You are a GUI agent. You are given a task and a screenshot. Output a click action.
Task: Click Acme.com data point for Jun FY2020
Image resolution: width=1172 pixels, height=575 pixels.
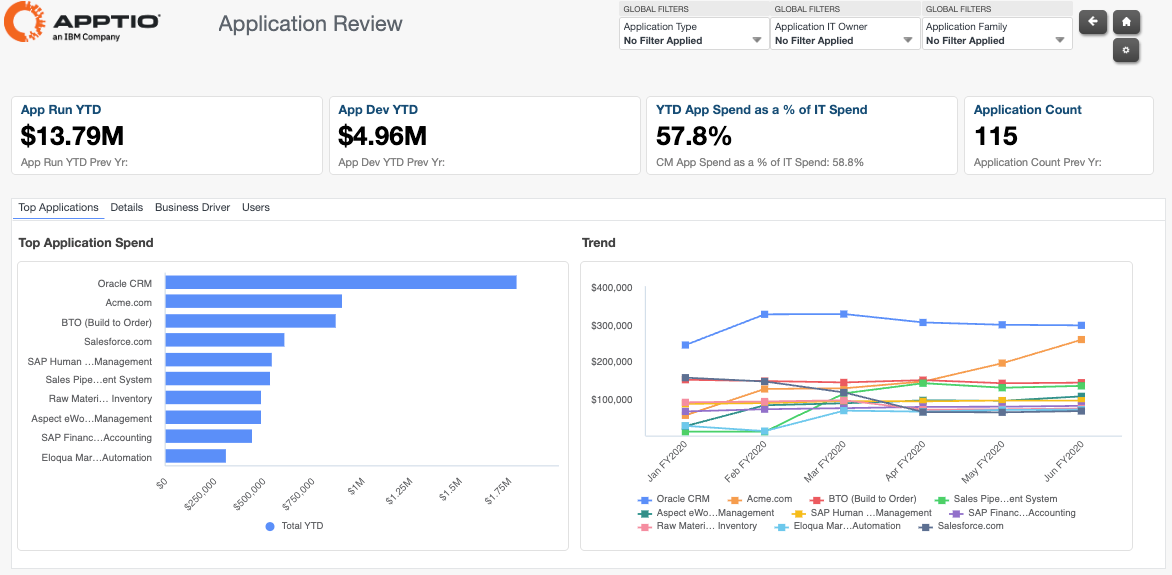point(1081,339)
